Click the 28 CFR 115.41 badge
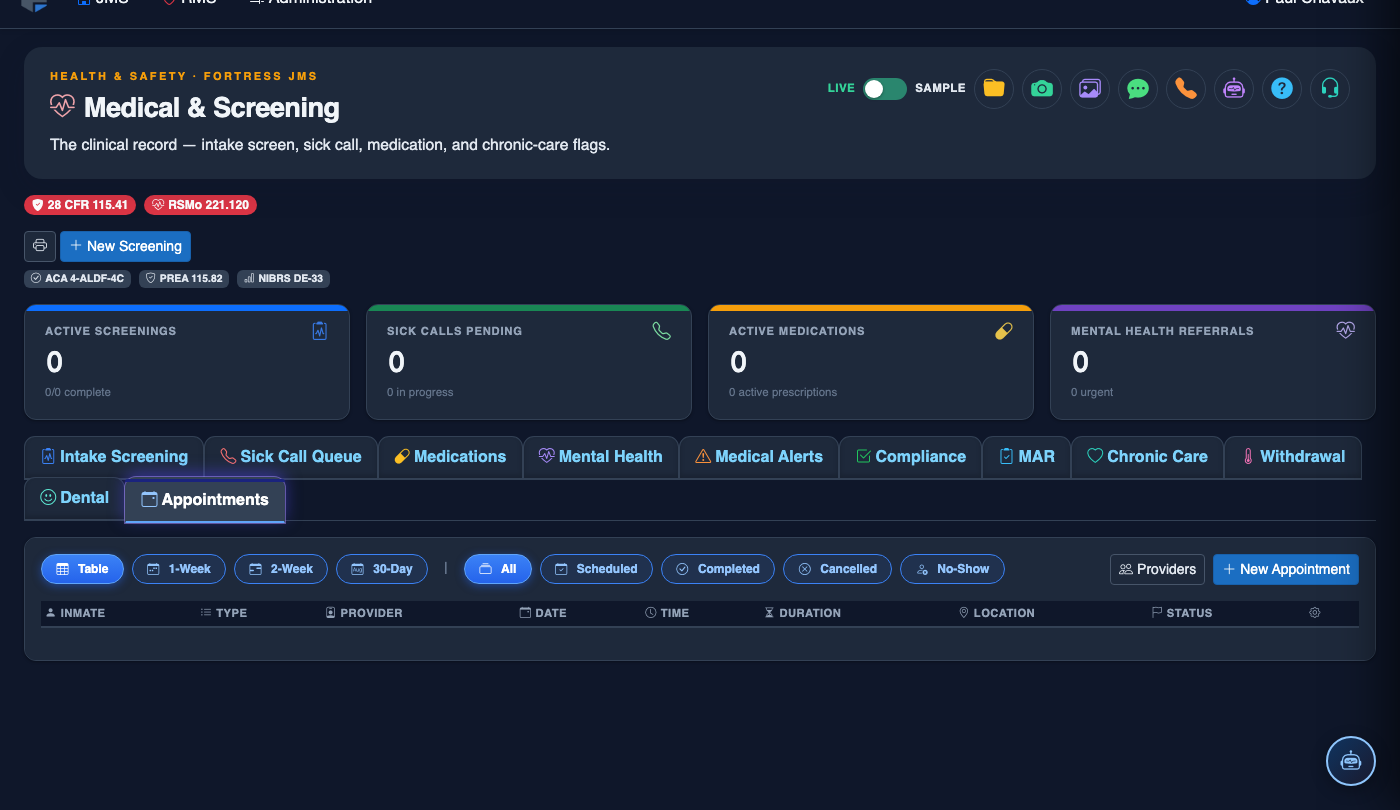Viewport: 1400px width, 810px height. click(80, 205)
